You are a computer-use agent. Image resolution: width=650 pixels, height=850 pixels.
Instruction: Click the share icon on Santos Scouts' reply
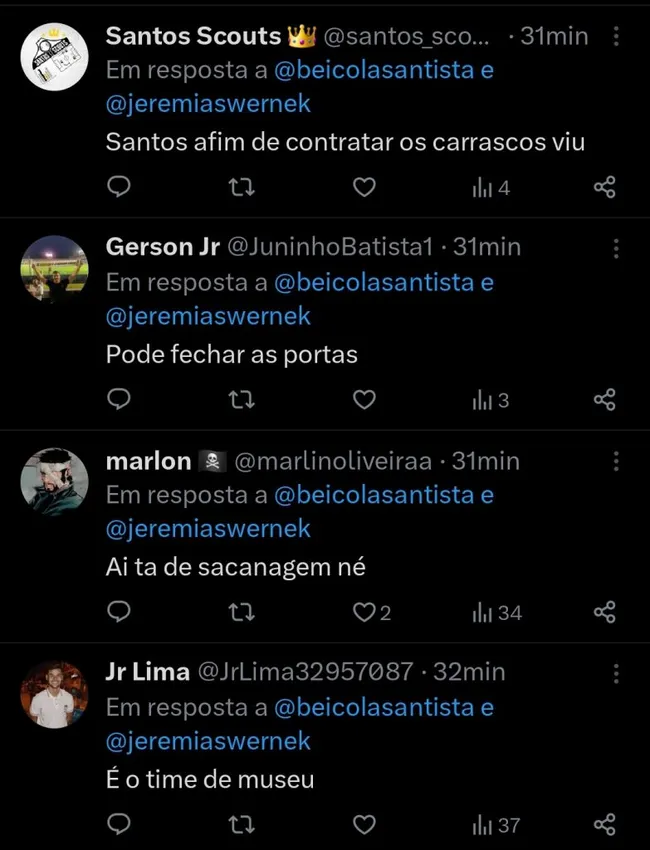click(604, 187)
